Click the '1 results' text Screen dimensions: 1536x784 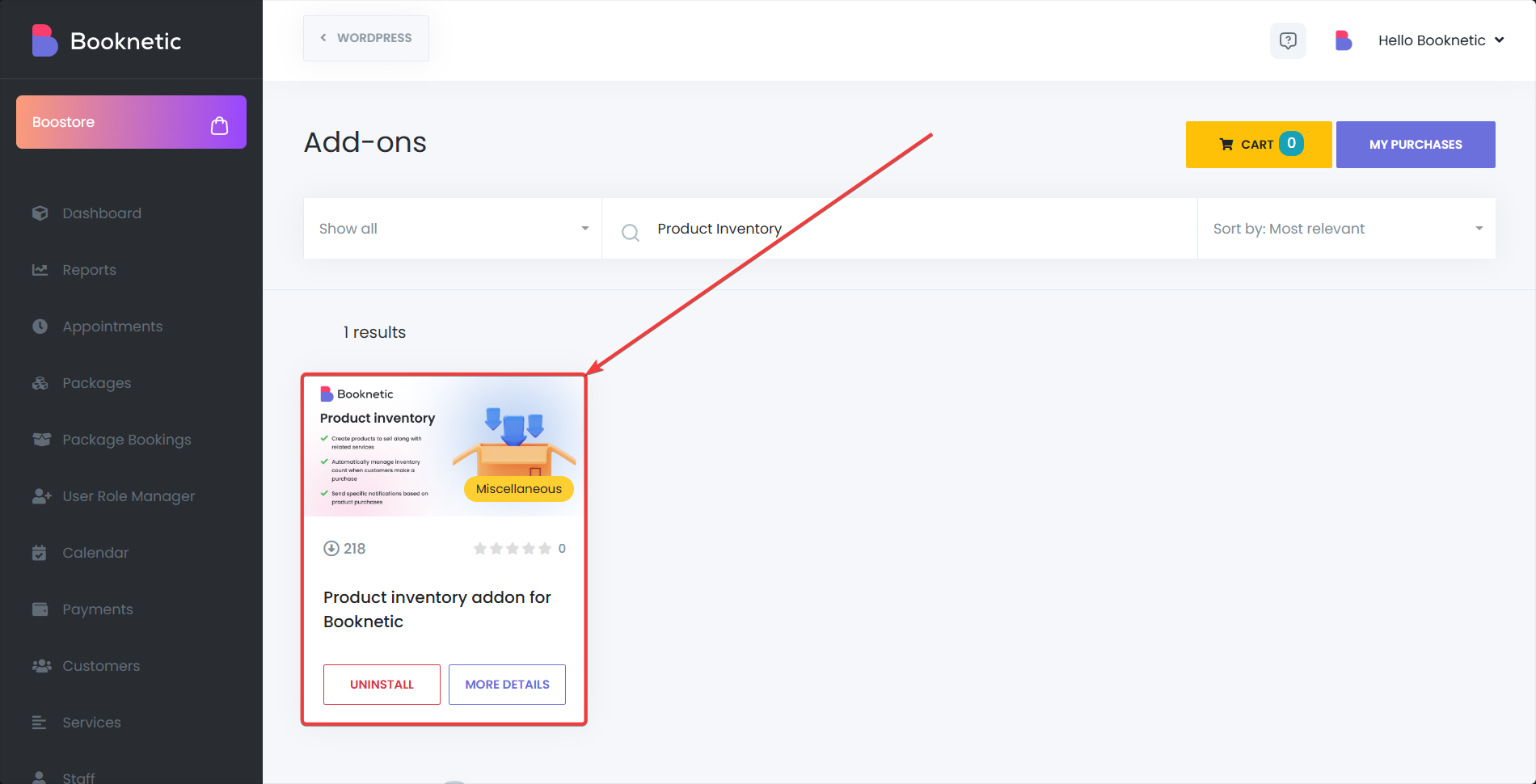(374, 332)
